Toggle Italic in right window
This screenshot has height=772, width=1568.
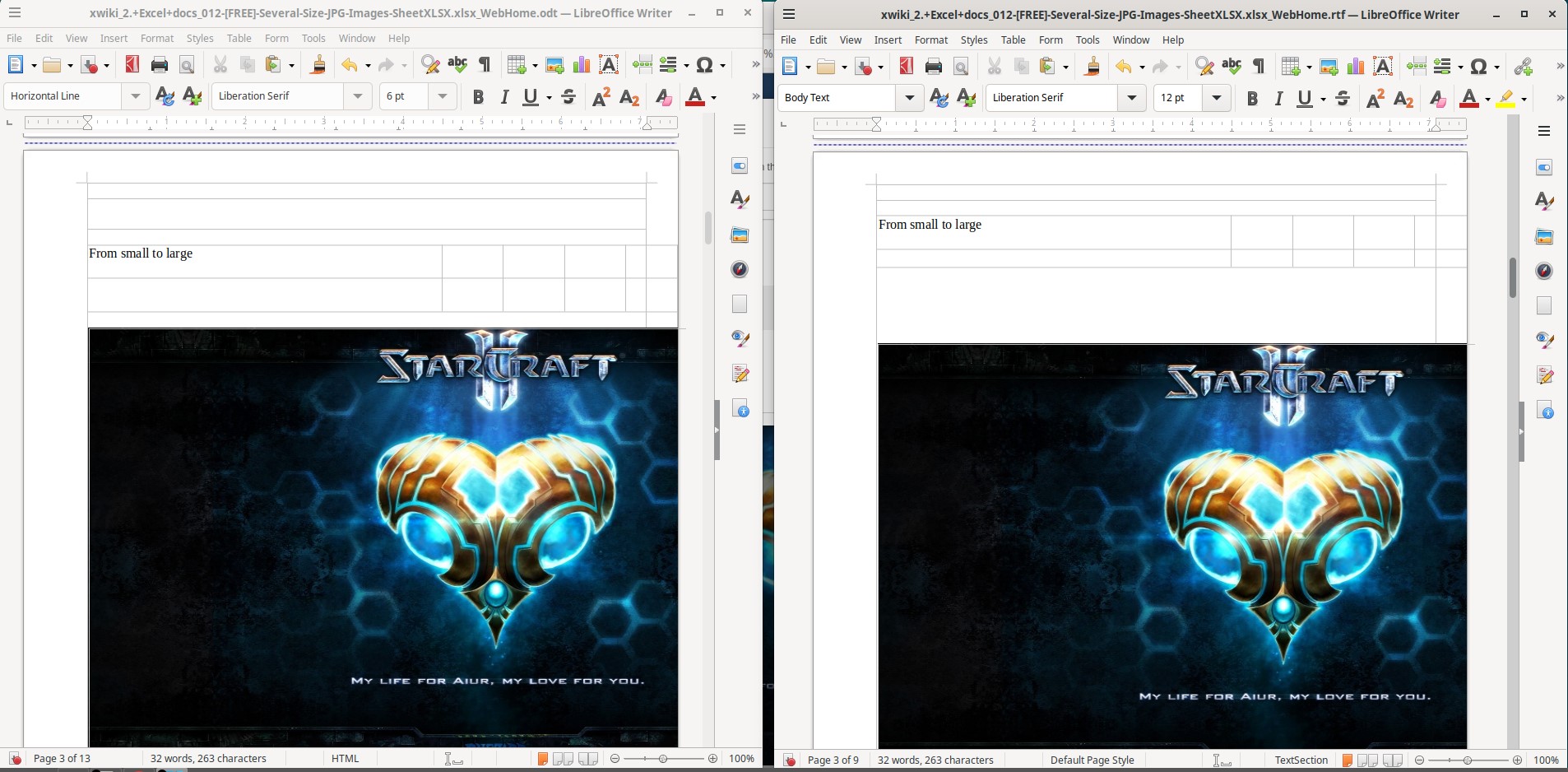1279,98
